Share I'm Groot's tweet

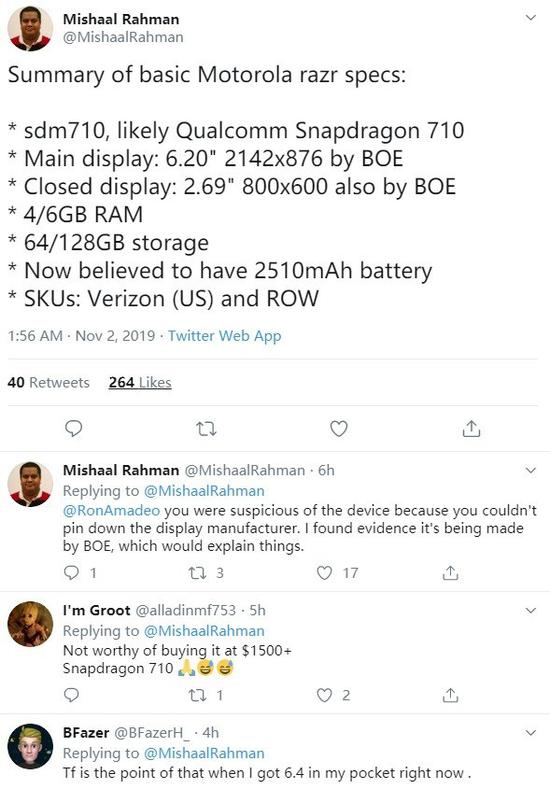450,695
